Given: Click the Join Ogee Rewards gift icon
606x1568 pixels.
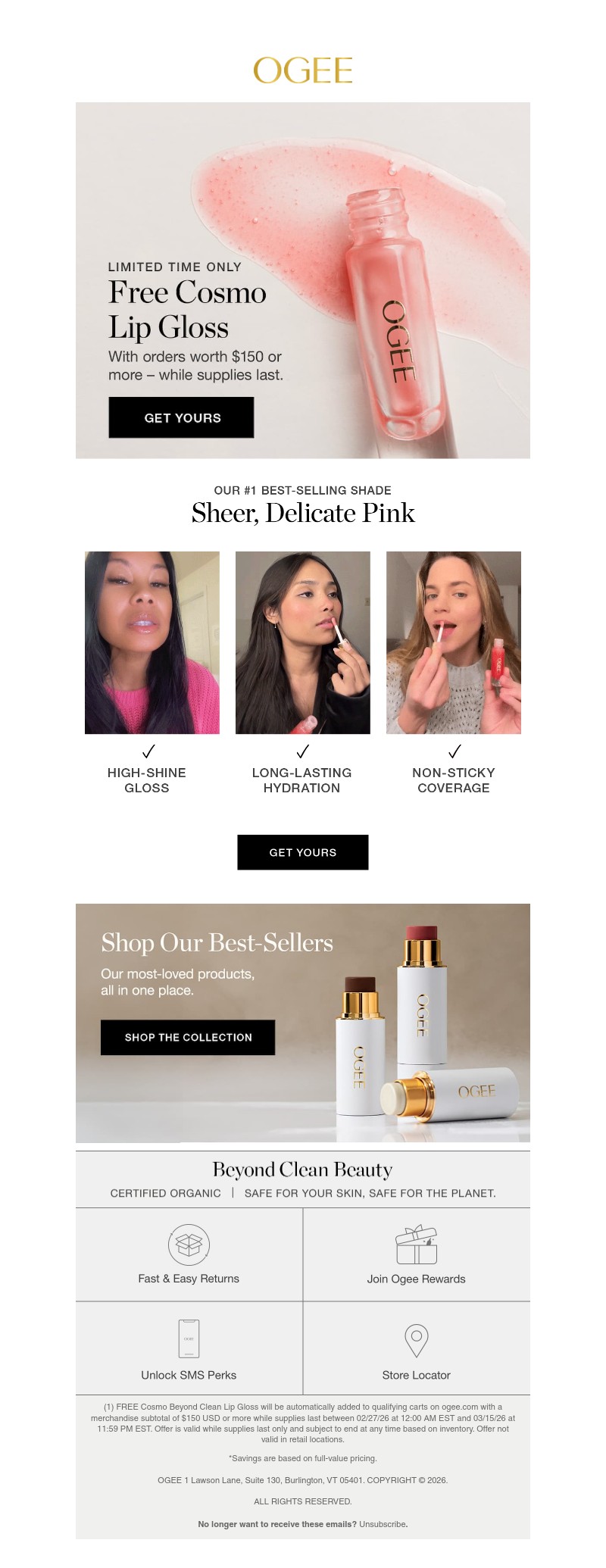Looking at the screenshot, I should (x=417, y=1245).
